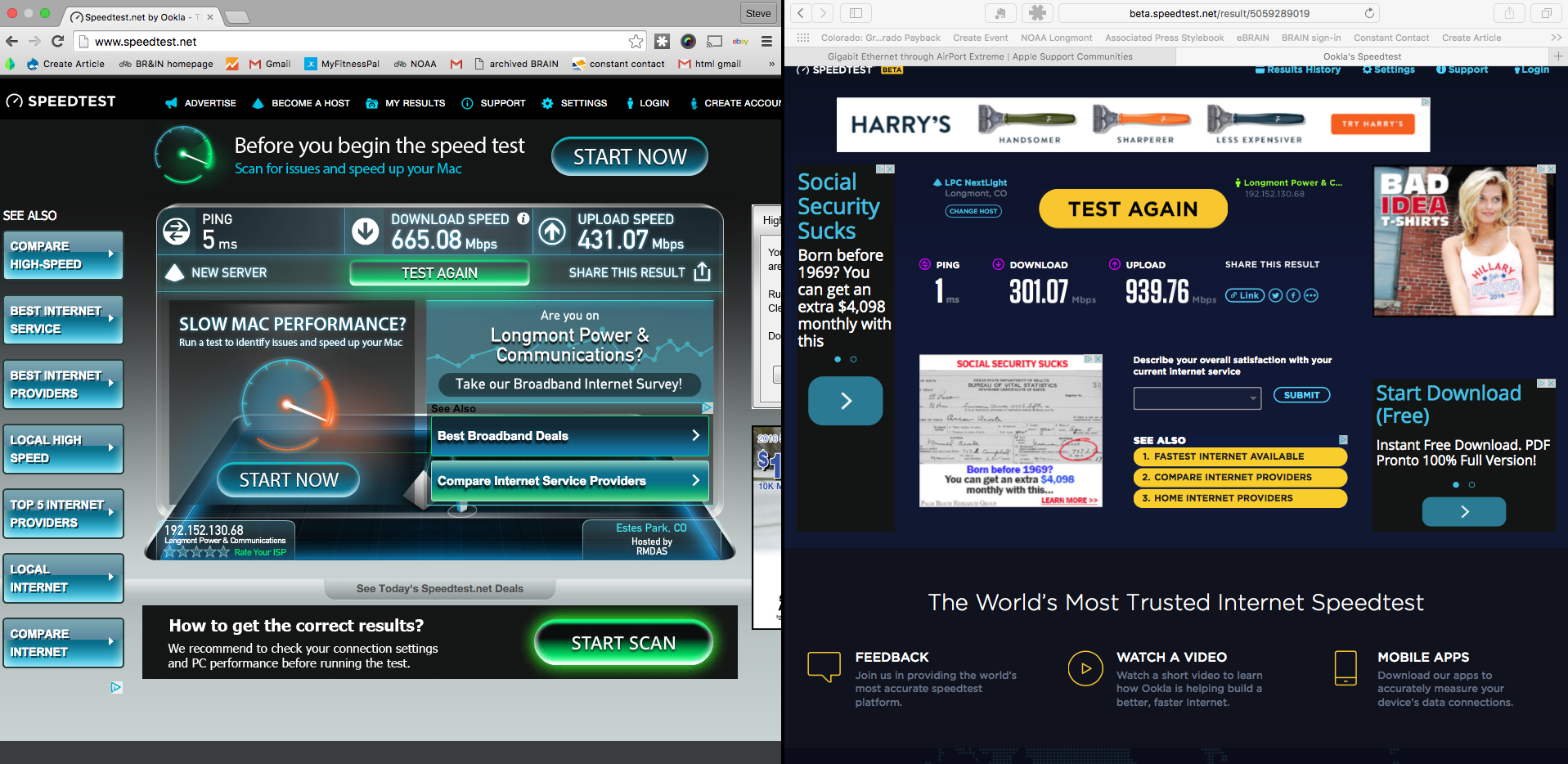This screenshot has width=1568, height=764.
Task: Click the Rate Your ISP link
Action: 260,552
